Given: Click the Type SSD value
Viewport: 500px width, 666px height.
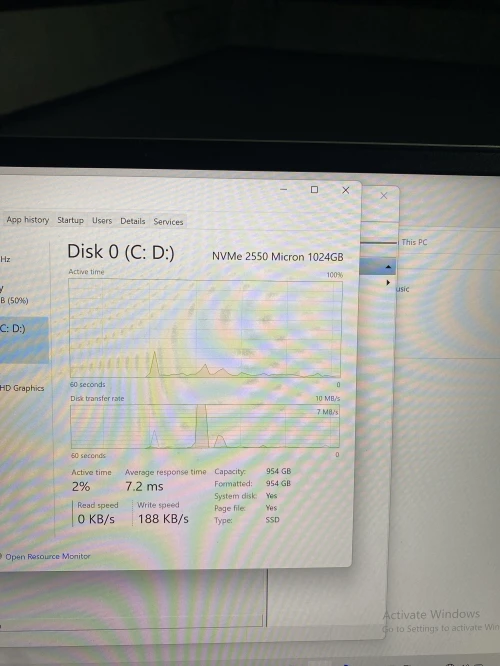Looking at the screenshot, I should tap(273, 519).
